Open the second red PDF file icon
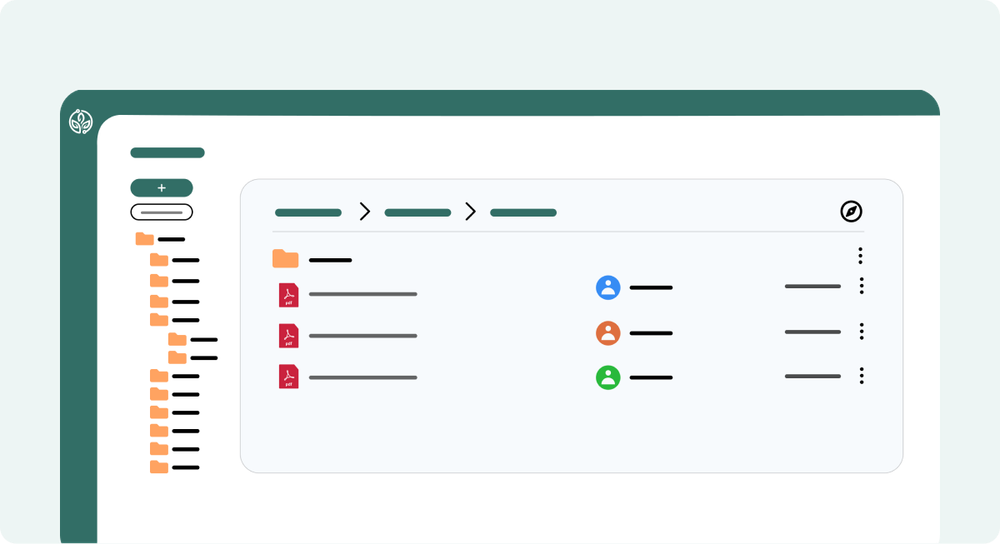This screenshot has height=544, width=1000. [x=288, y=336]
